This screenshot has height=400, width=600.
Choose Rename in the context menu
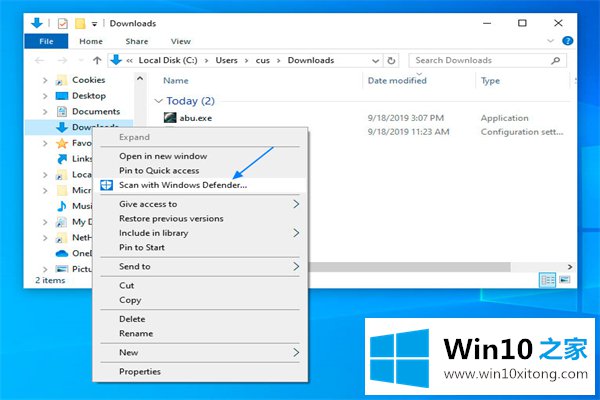pos(199,334)
